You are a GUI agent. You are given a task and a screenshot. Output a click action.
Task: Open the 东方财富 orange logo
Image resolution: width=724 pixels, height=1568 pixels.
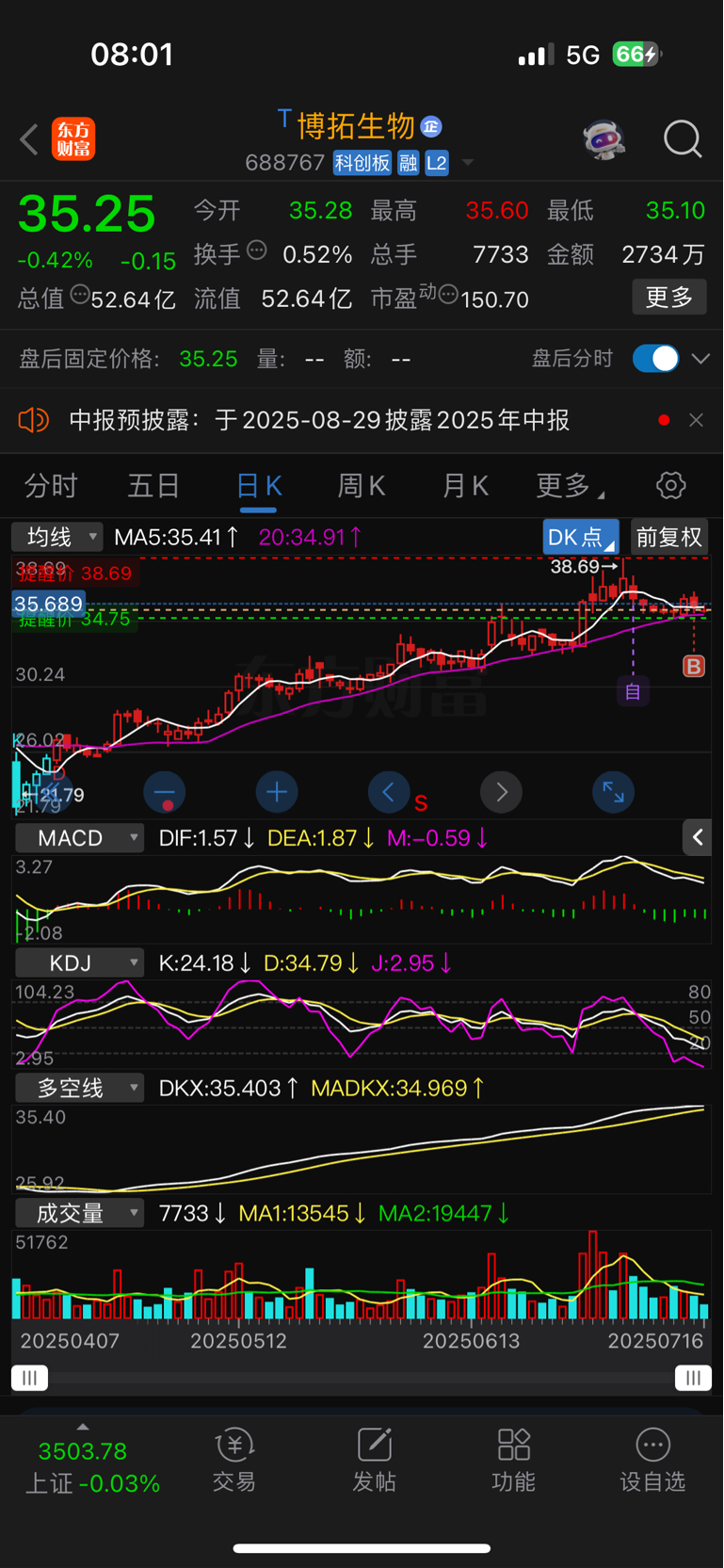[73, 139]
